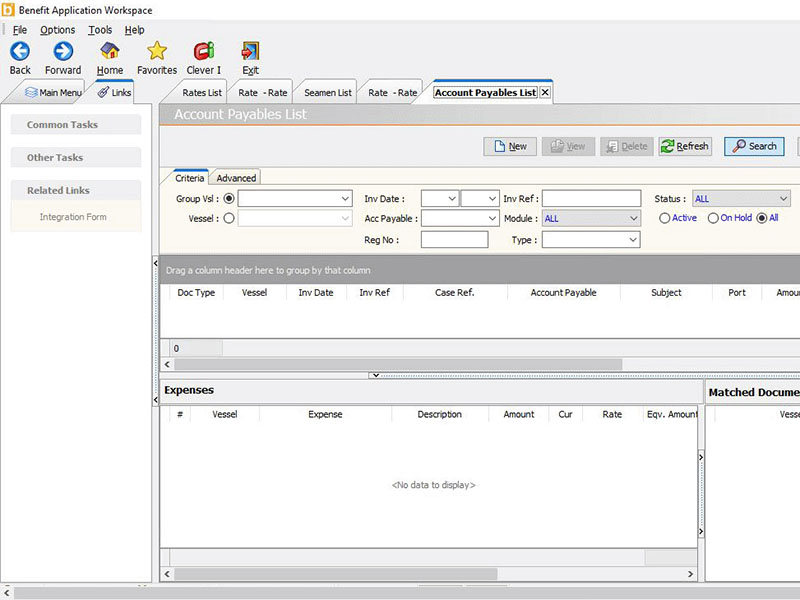Image resolution: width=800 pixels, height=600 pixels.
Task: Open Favorites star icon
Action: 157,51
